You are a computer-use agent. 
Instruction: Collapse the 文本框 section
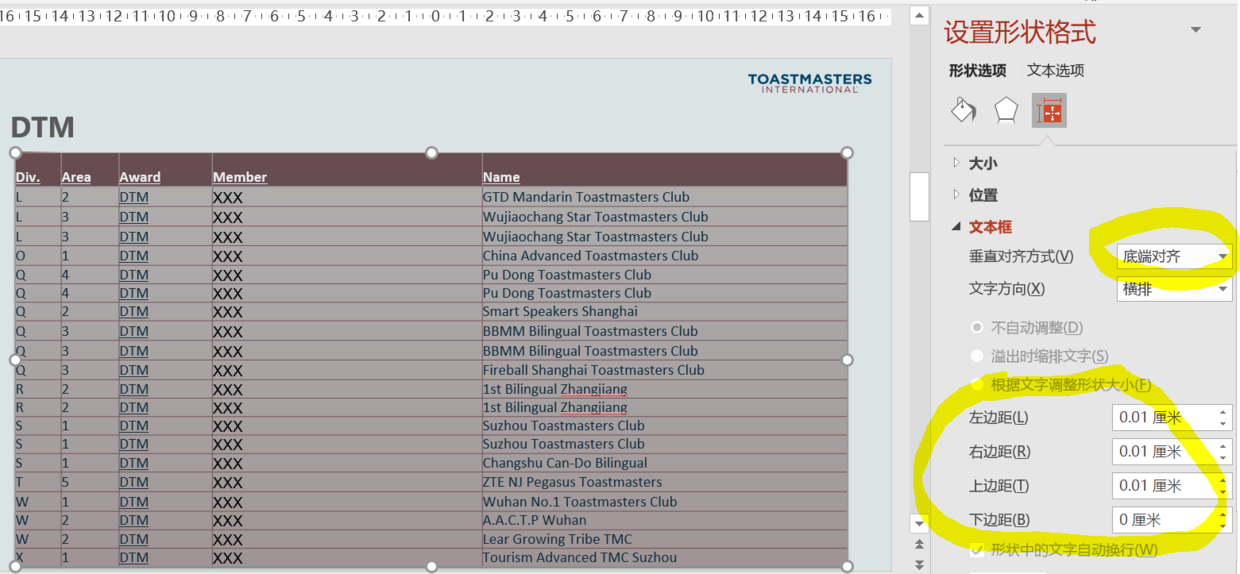pyautogui.click(x=957, y=227)
